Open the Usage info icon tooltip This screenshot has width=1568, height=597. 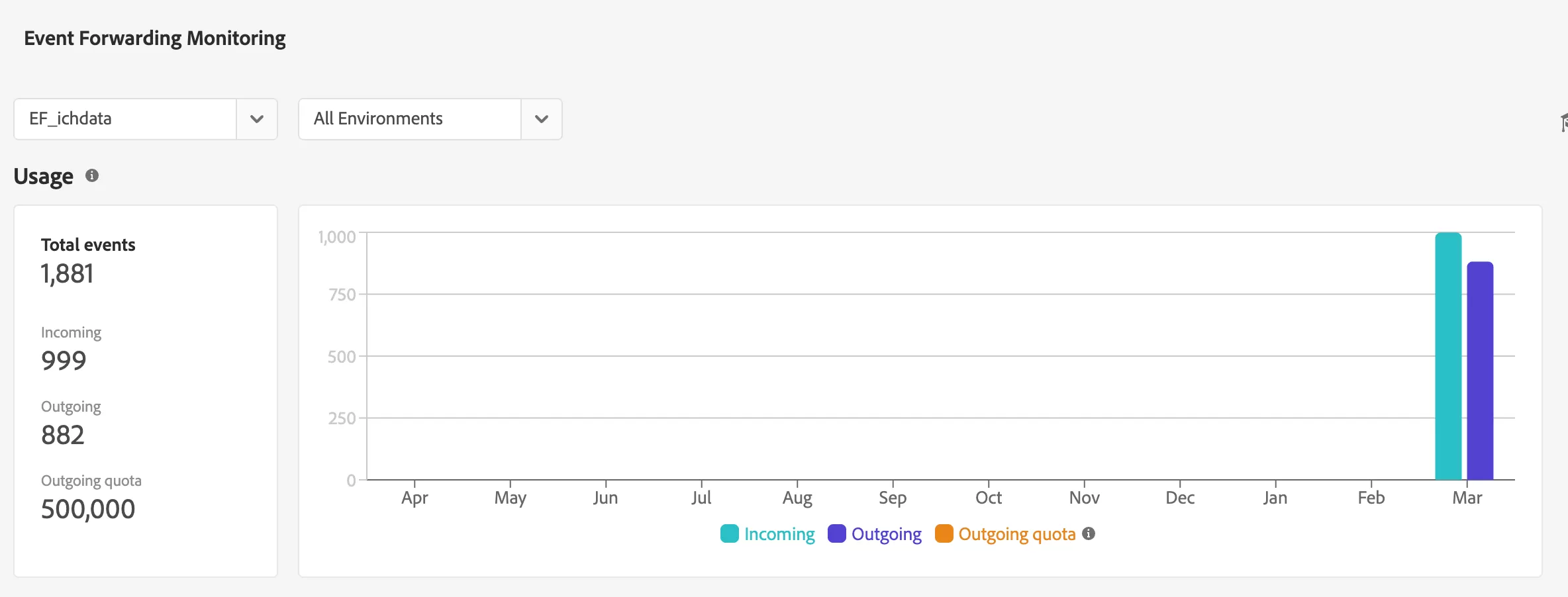coord(92,175)
